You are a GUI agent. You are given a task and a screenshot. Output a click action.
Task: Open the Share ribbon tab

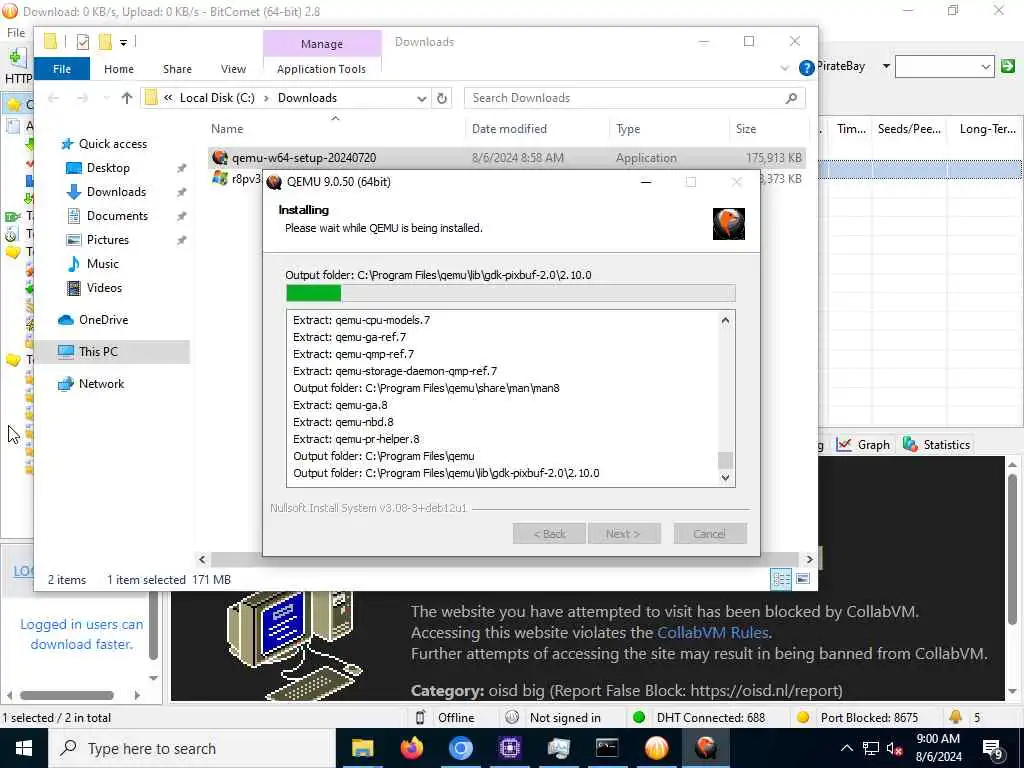[x=177, y=69]
